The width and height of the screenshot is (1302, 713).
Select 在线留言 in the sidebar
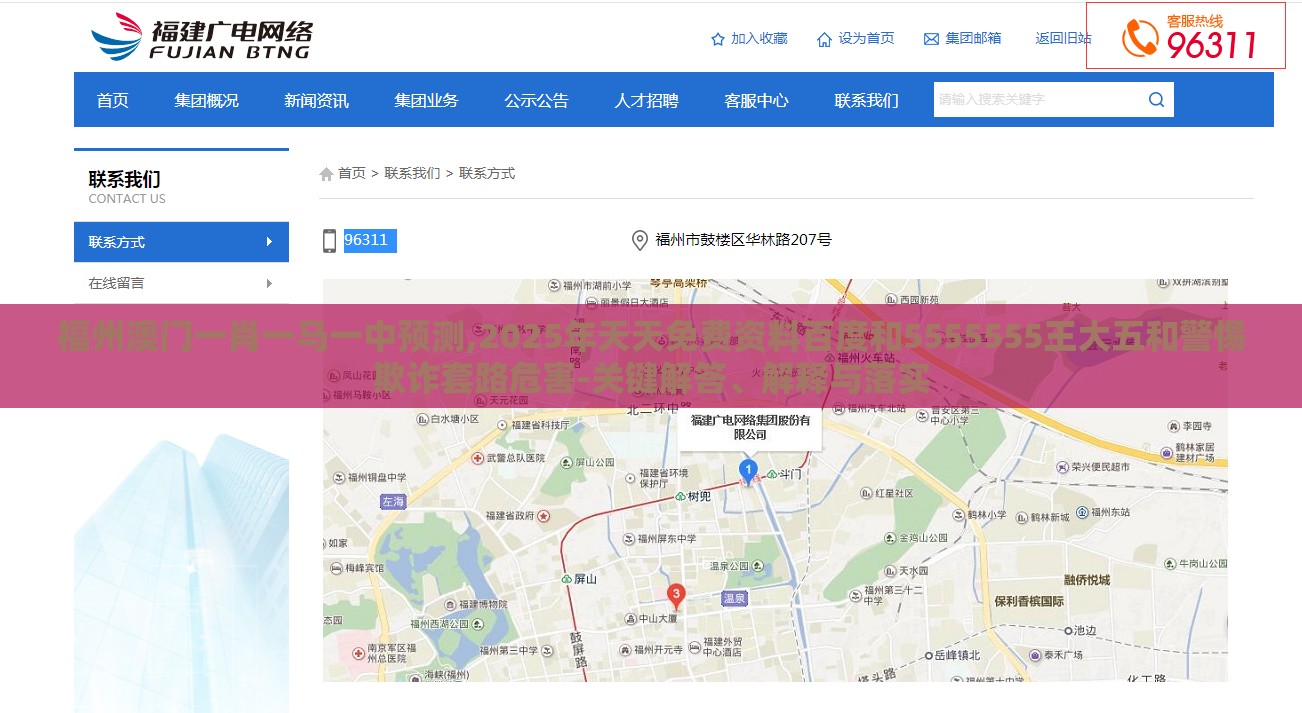click(x=181, y=283)
